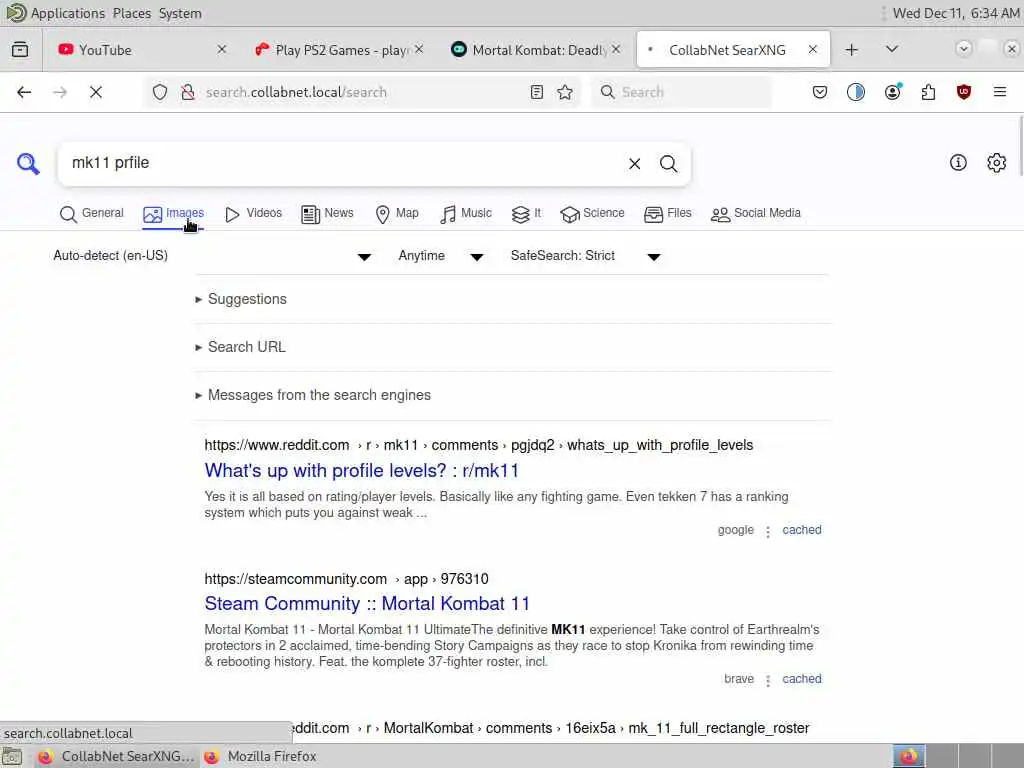Select the Social Media search category
Screen dimensions: 1024x768
756,214
